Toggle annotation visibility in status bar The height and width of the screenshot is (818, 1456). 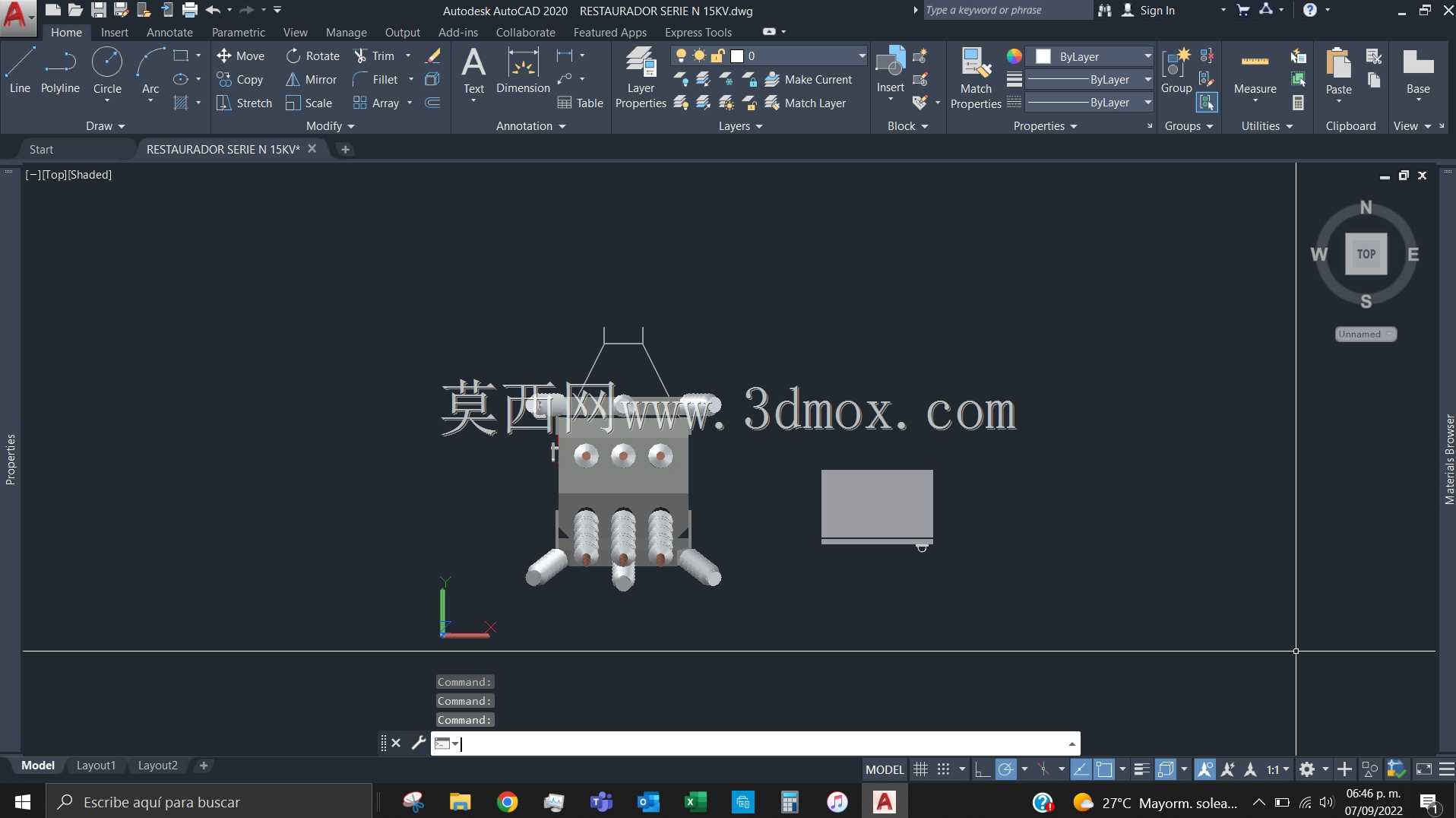pyautogui.click(x=1204, y=769)
